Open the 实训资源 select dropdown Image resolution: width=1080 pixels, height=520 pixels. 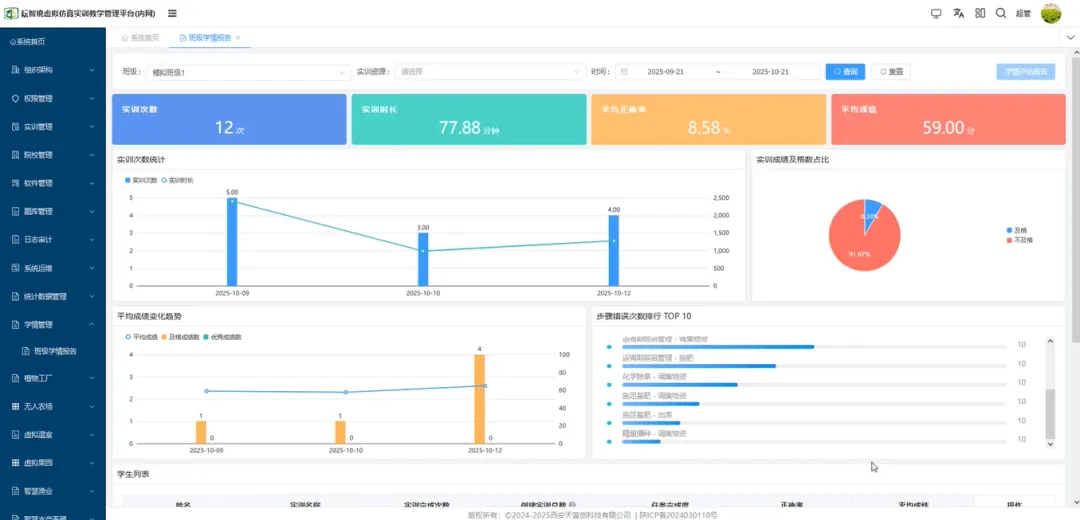point(490,72)
